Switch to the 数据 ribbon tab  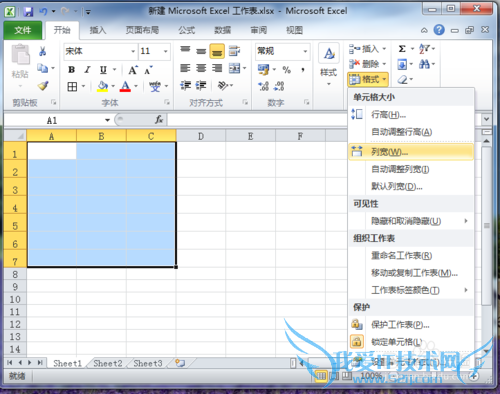223,30
